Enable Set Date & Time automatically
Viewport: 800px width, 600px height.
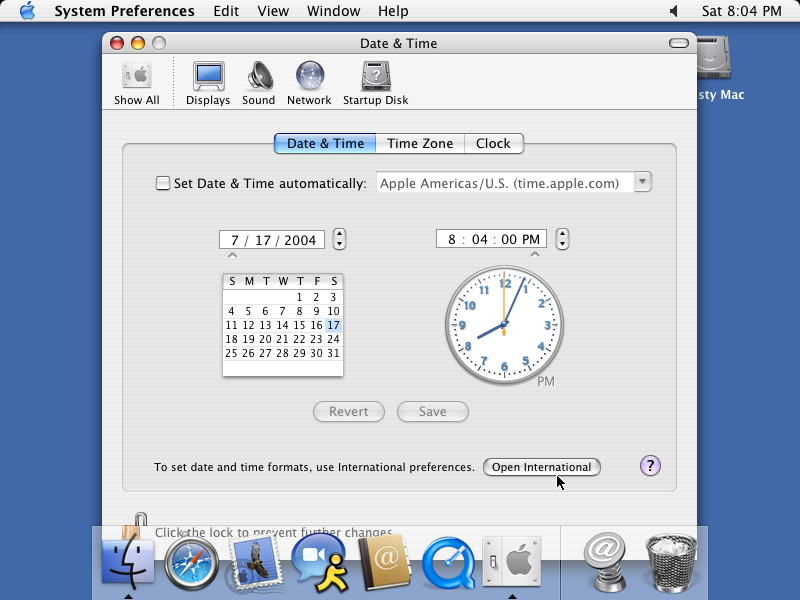pos(162,183)
